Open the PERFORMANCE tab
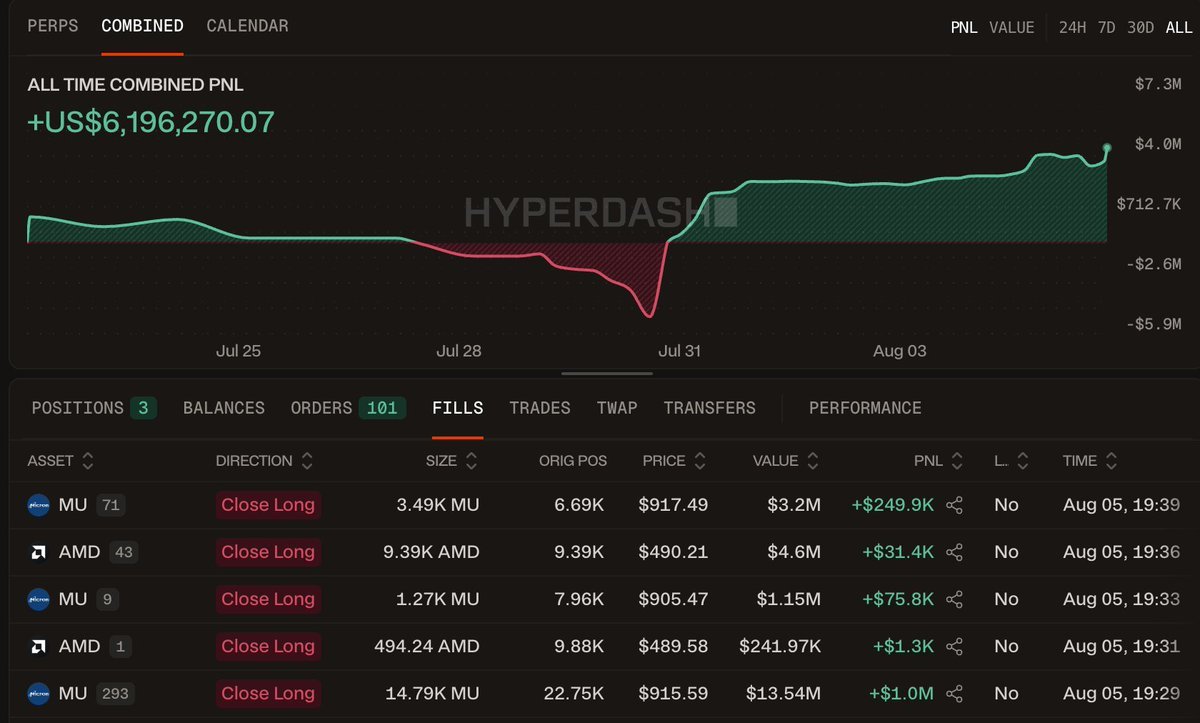Image resolution: width=1200 pixels, height=723 pixels. (x=865, y=408)
